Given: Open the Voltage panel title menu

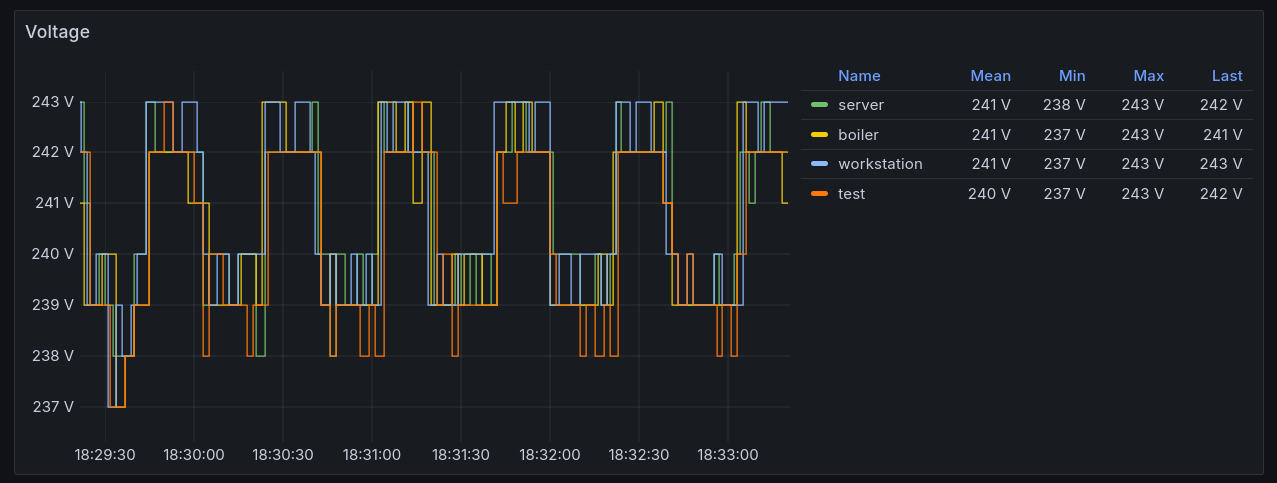Looking at the screenshot, I should (x=57, y=32).
